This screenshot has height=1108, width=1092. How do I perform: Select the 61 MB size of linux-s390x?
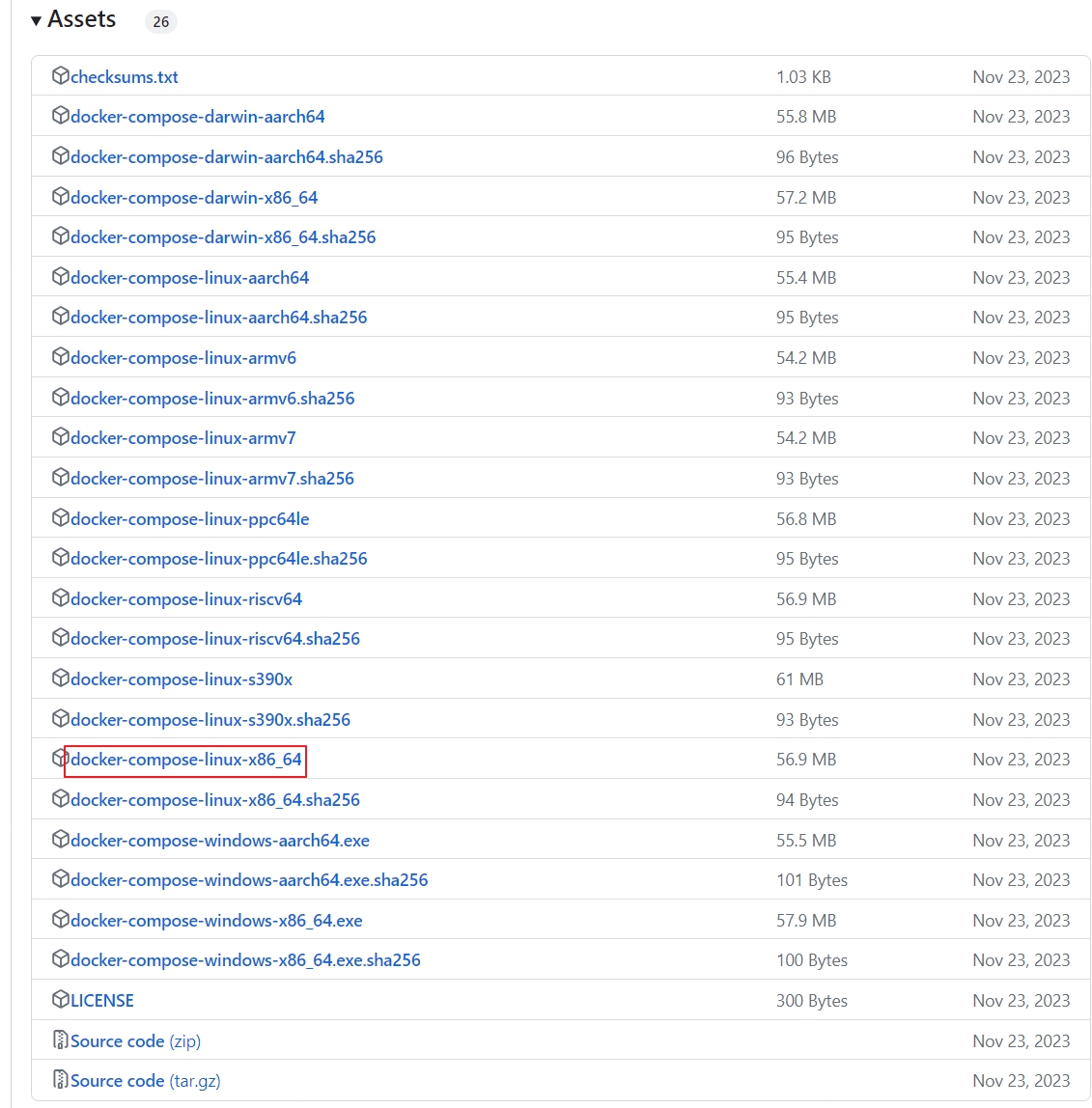click(x=799, y=679)
